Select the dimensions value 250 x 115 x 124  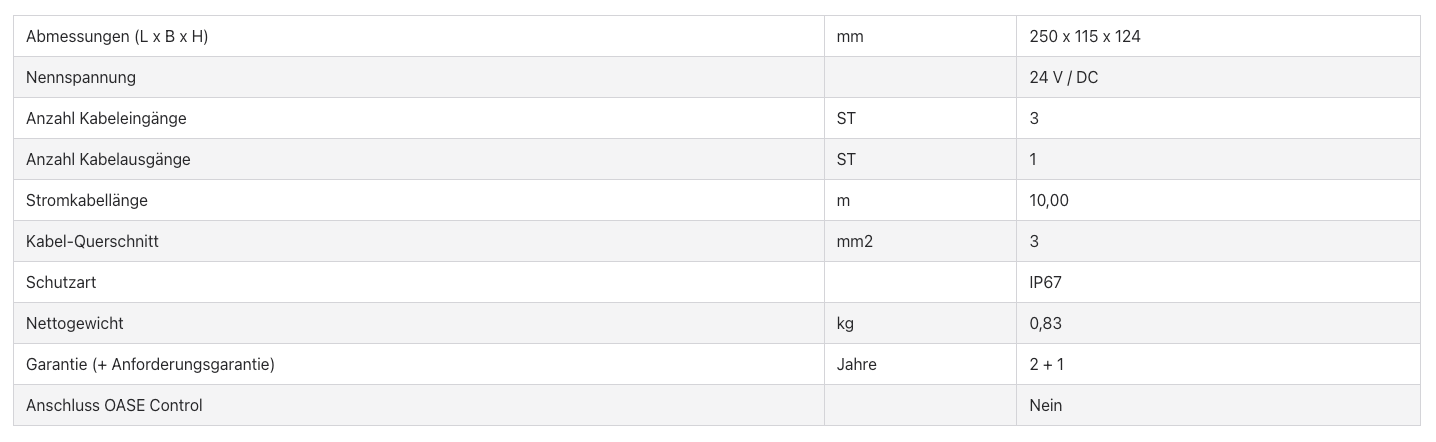pyautogui.click(x=1085, y=37)
